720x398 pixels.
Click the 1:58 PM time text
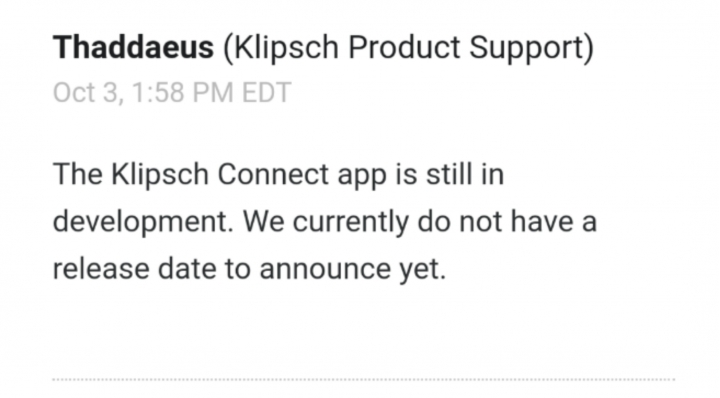point(182,92)
